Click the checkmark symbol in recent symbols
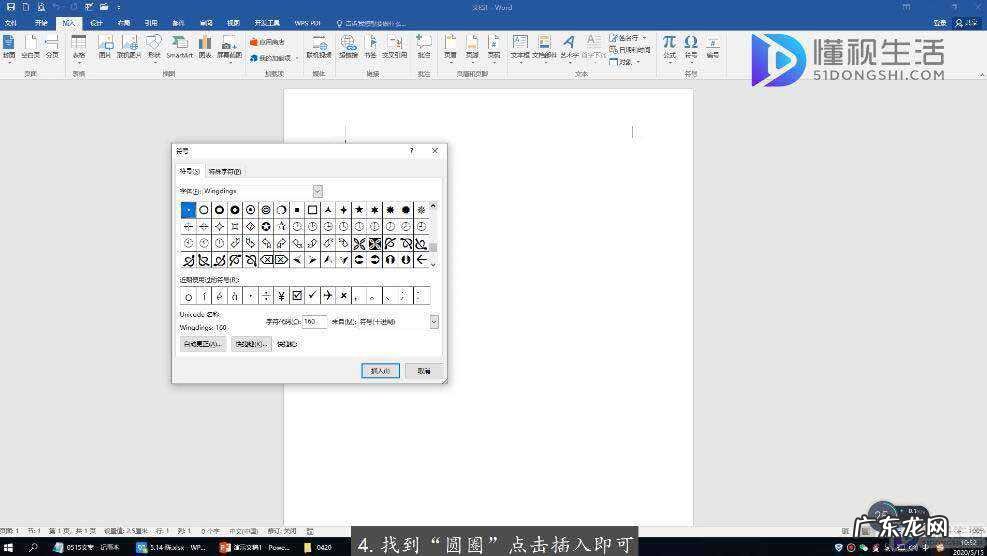This screenshot has height=556, width=987. [x=312, y=296]
